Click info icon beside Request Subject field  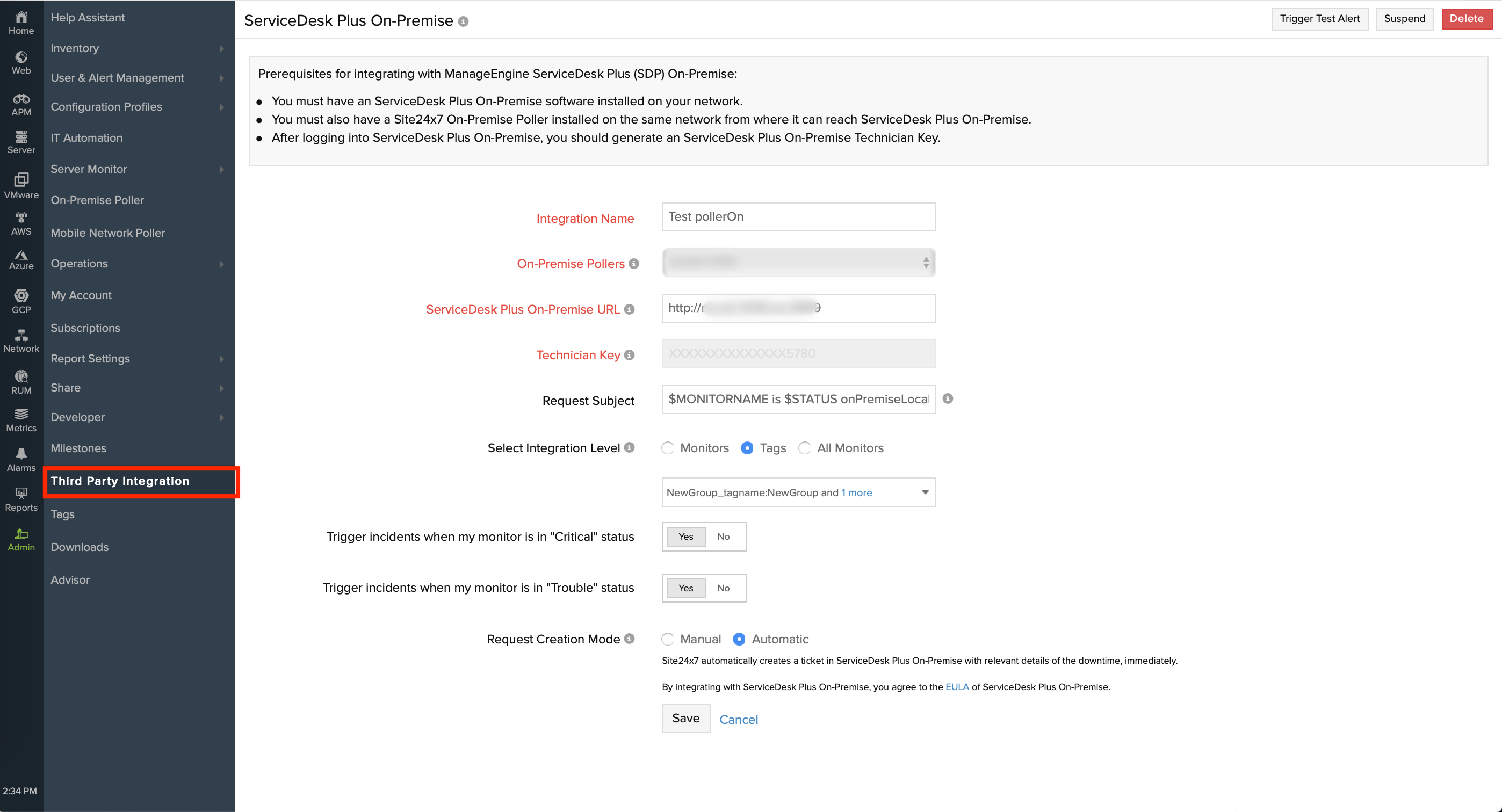coord(948,398)
